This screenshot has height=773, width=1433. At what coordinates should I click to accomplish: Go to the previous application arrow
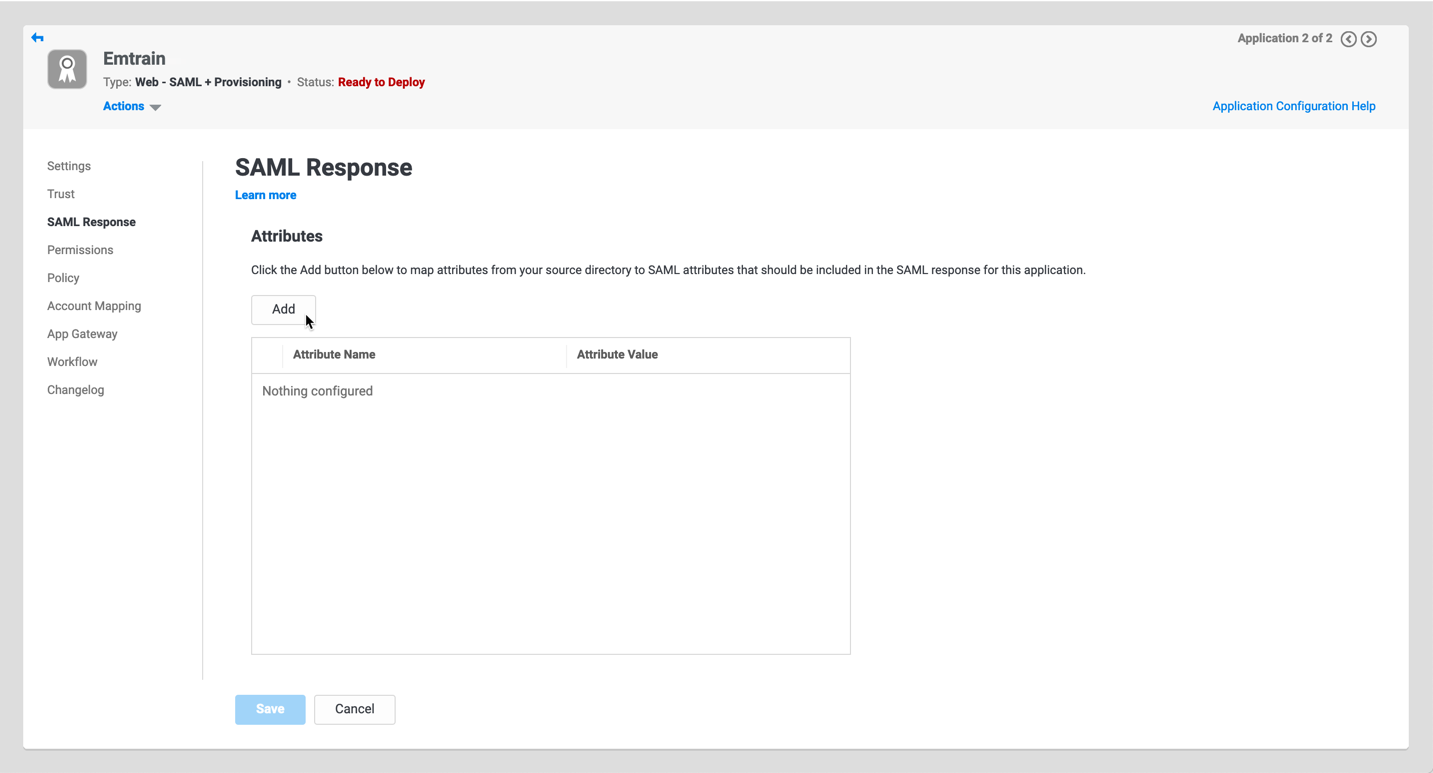[1348, 39]
